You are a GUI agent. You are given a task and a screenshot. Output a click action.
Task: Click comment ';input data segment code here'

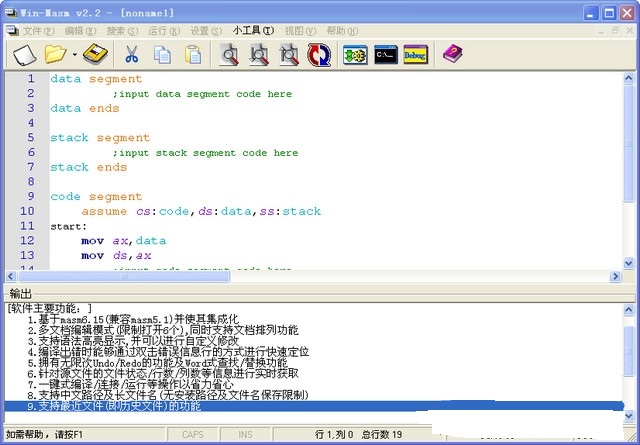click(x=202, y=94)
